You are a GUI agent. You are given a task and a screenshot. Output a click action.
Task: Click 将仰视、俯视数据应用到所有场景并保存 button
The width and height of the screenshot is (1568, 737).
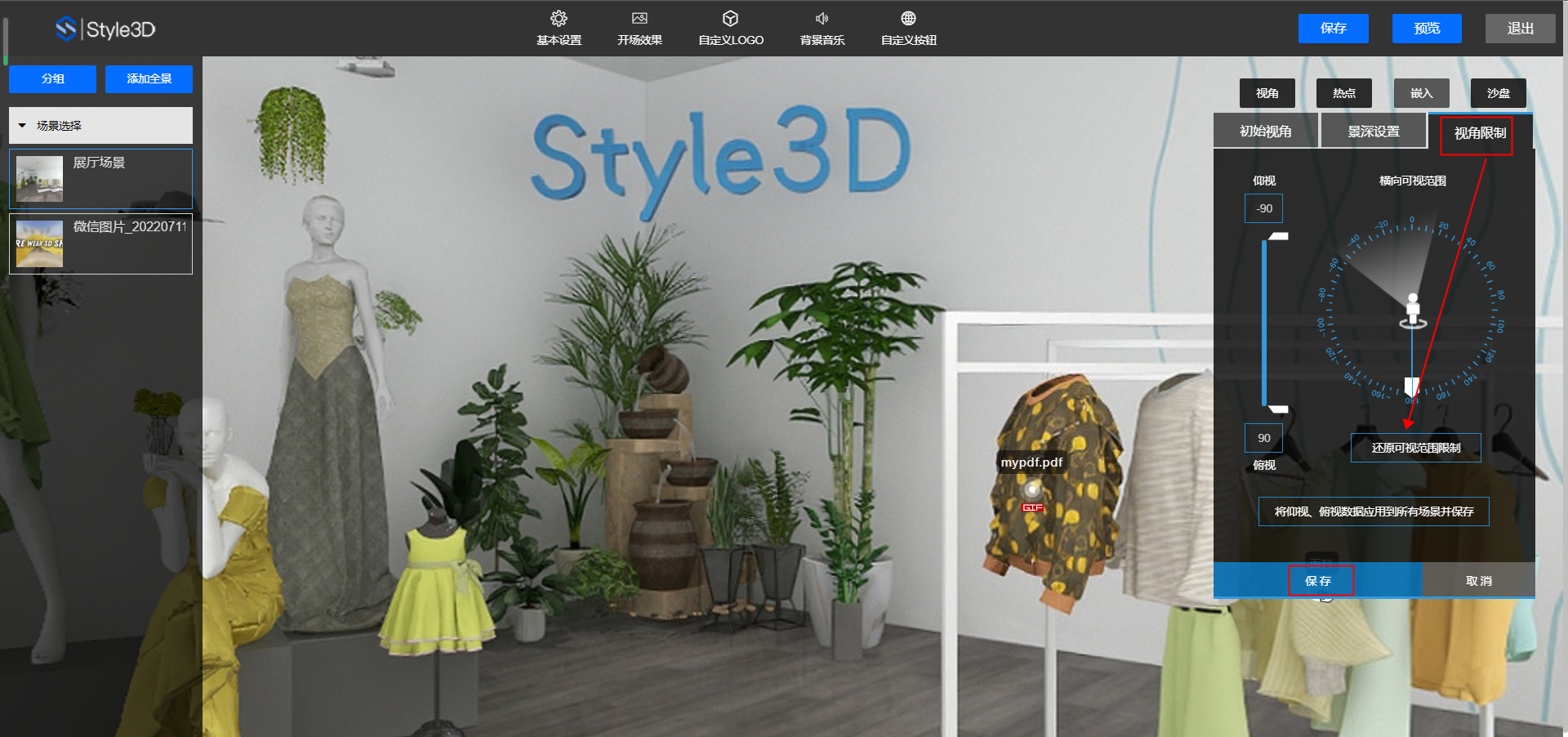click(1374, 511)
